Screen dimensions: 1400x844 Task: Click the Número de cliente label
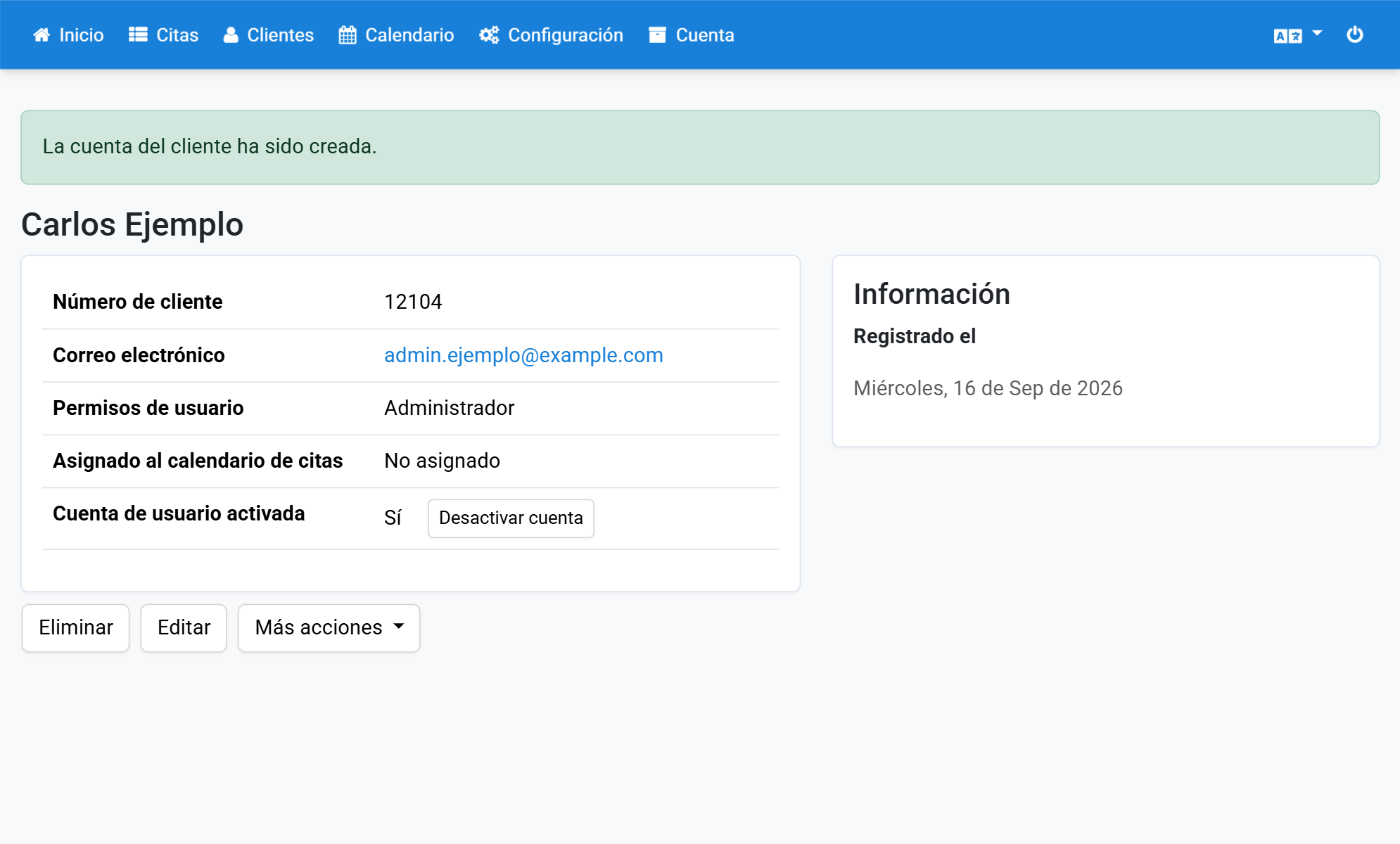138,302
